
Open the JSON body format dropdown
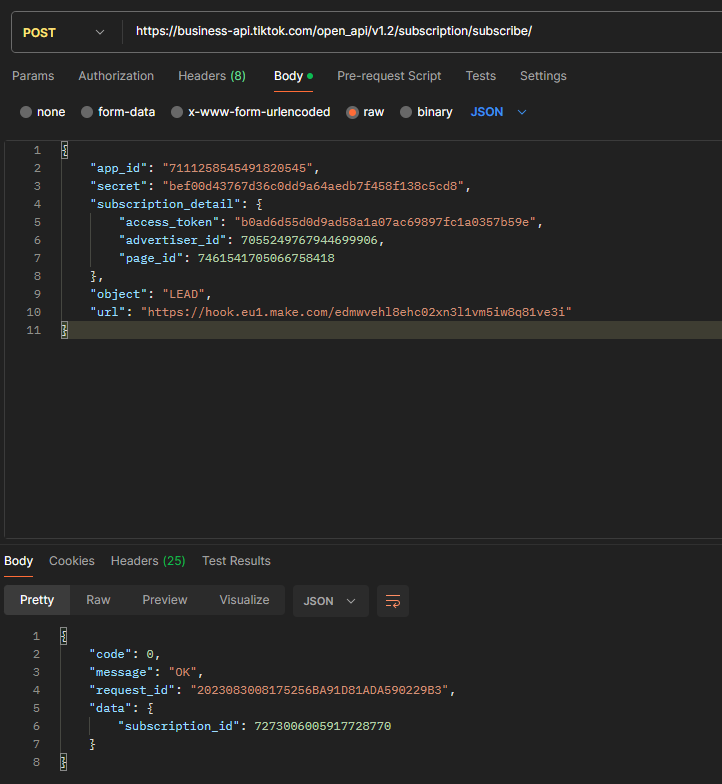[498, 112]
